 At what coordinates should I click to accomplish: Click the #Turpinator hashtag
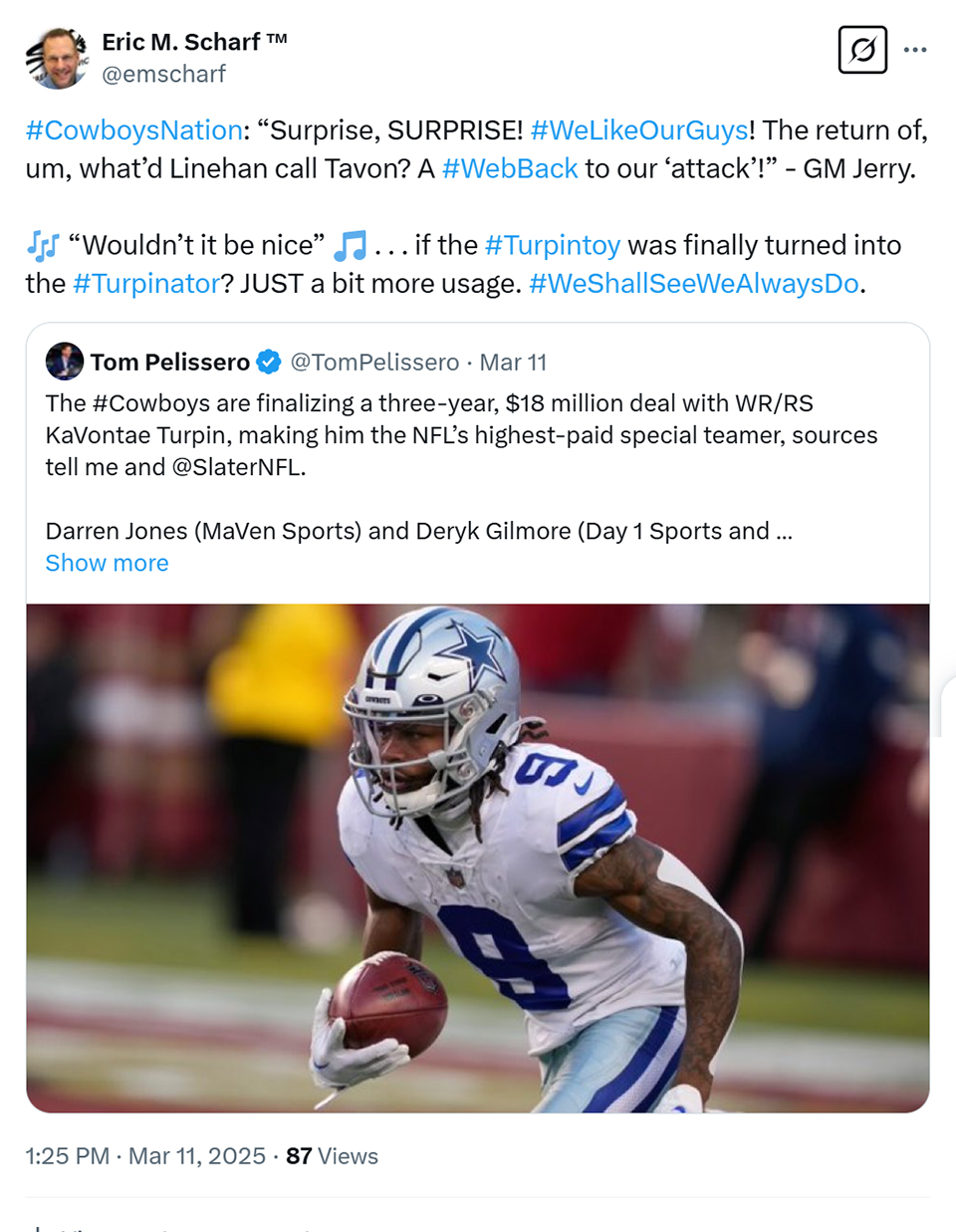[x=146, y=284]
